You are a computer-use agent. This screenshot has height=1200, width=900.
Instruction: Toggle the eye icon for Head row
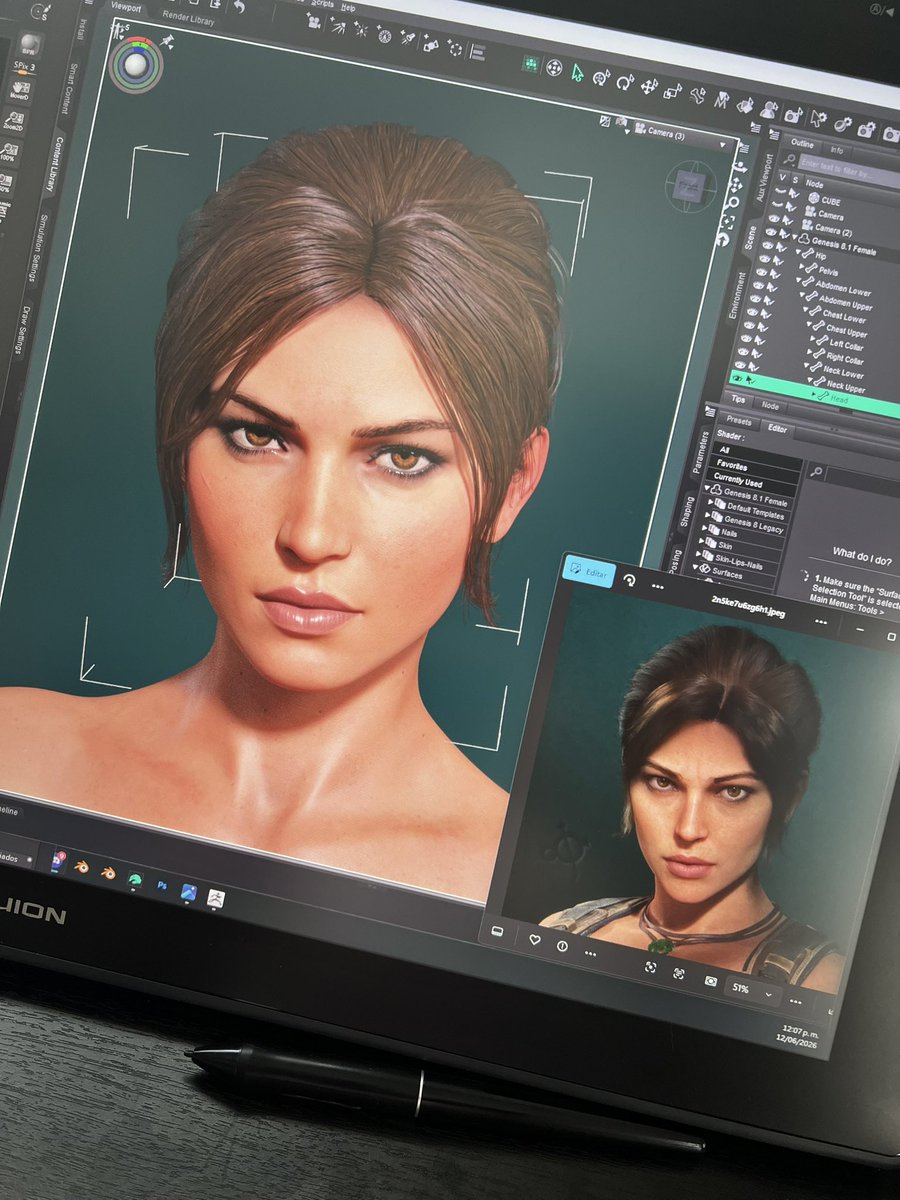[x=736, y=380]
